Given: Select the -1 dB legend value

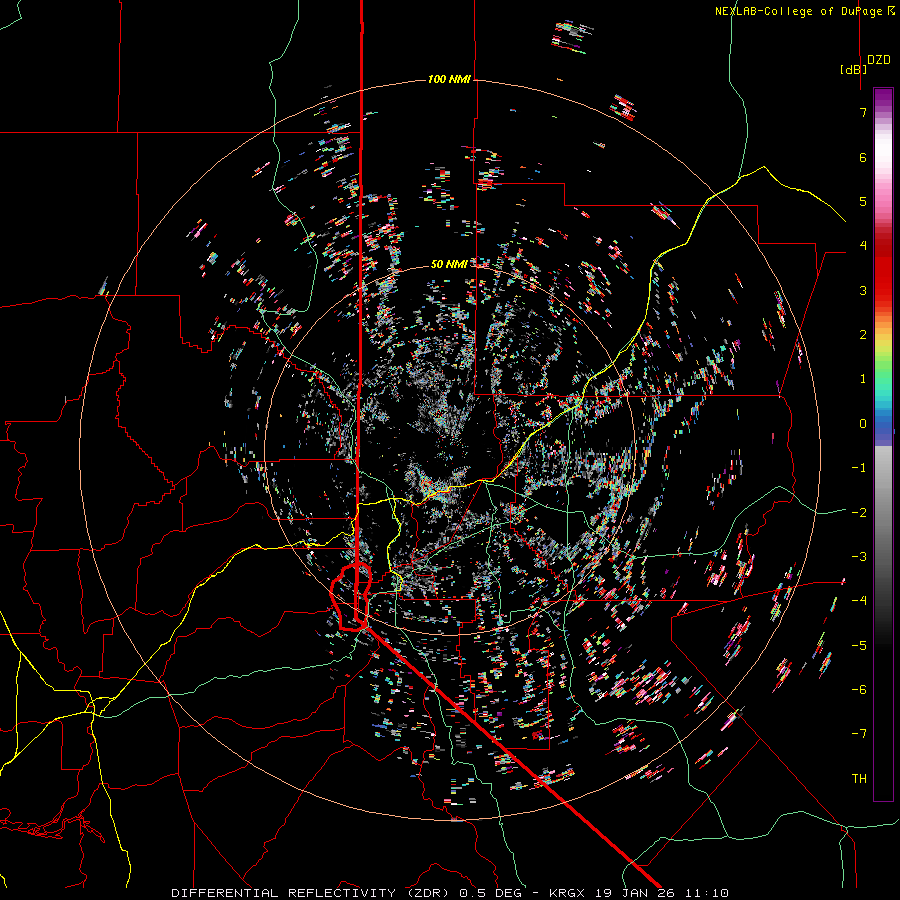Looking at the screenshot, I should [859, 468].
